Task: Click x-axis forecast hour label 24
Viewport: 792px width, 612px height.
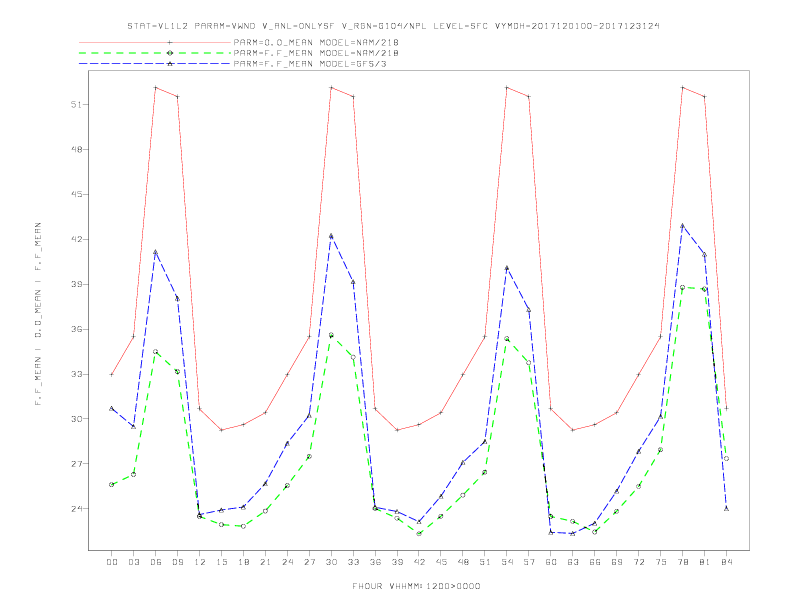Action: coord(287,562)
